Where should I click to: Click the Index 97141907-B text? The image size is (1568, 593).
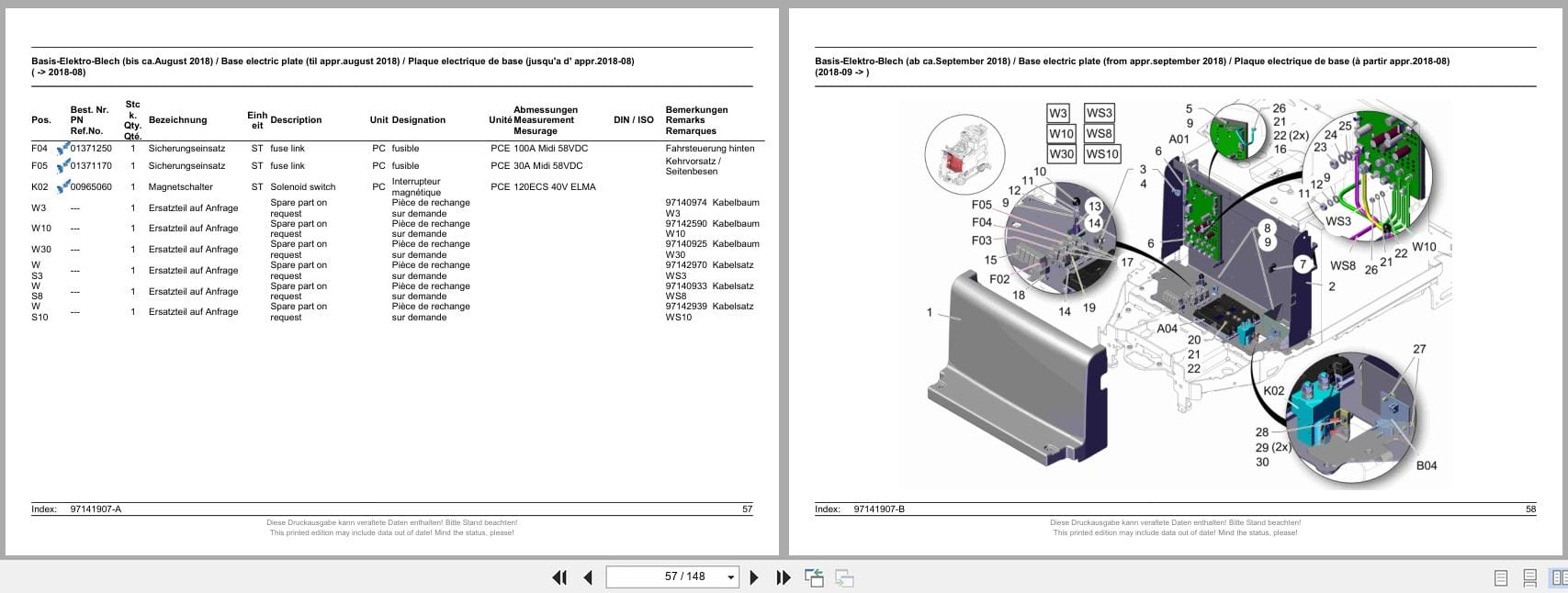(x=860, y=509)
